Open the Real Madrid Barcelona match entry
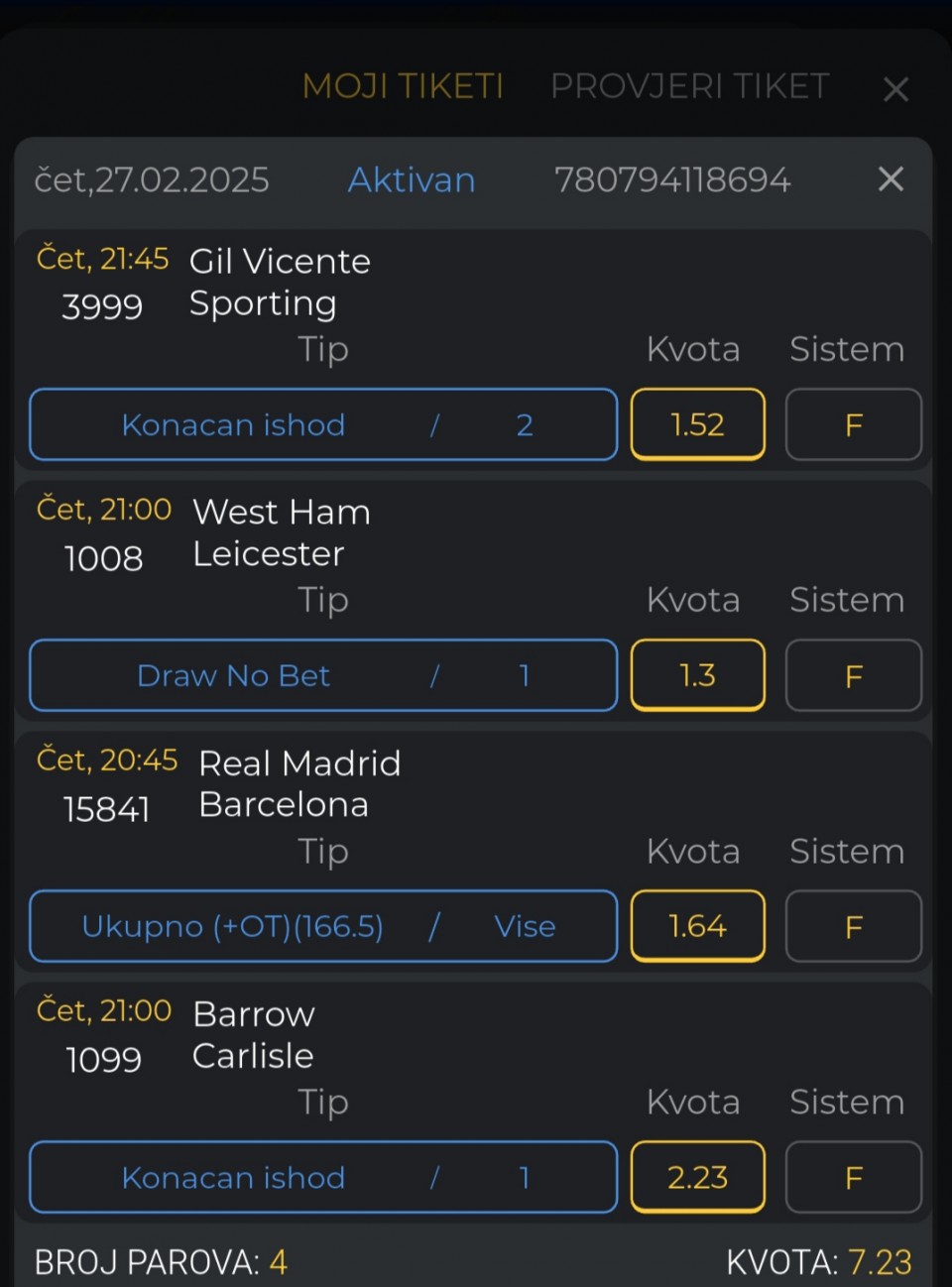This screenshot has width=952, height=1287. click(x=299, y=783)
